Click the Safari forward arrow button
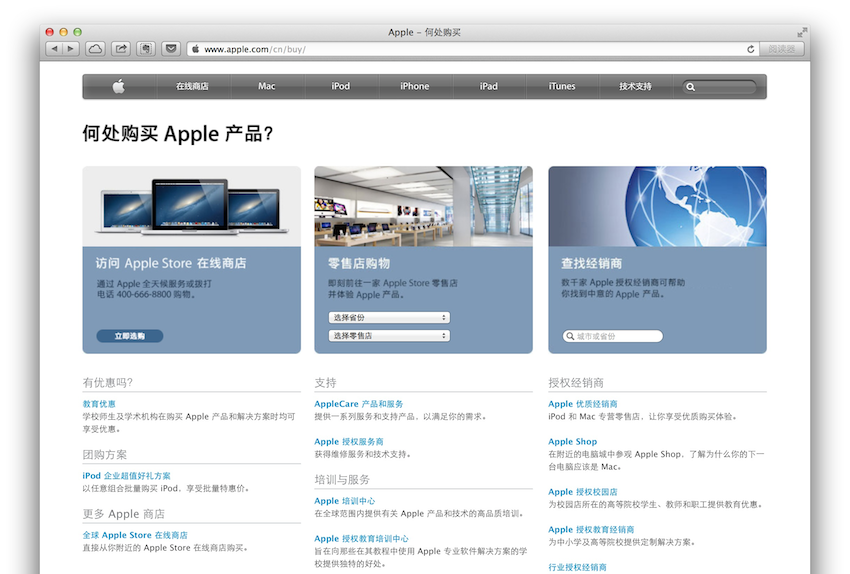The width and height of the screenshot is (850, 574). tap(71, 49)
